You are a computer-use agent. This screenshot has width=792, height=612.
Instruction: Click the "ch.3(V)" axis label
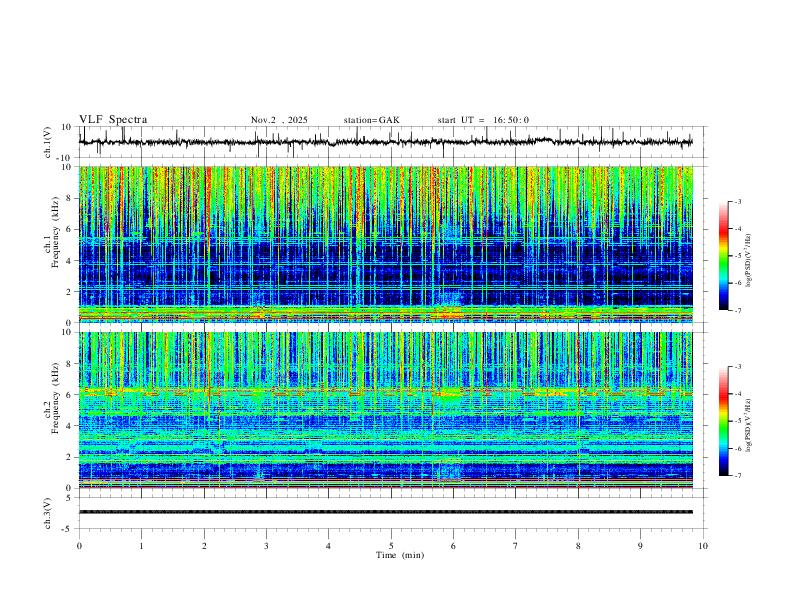point(48,513)
